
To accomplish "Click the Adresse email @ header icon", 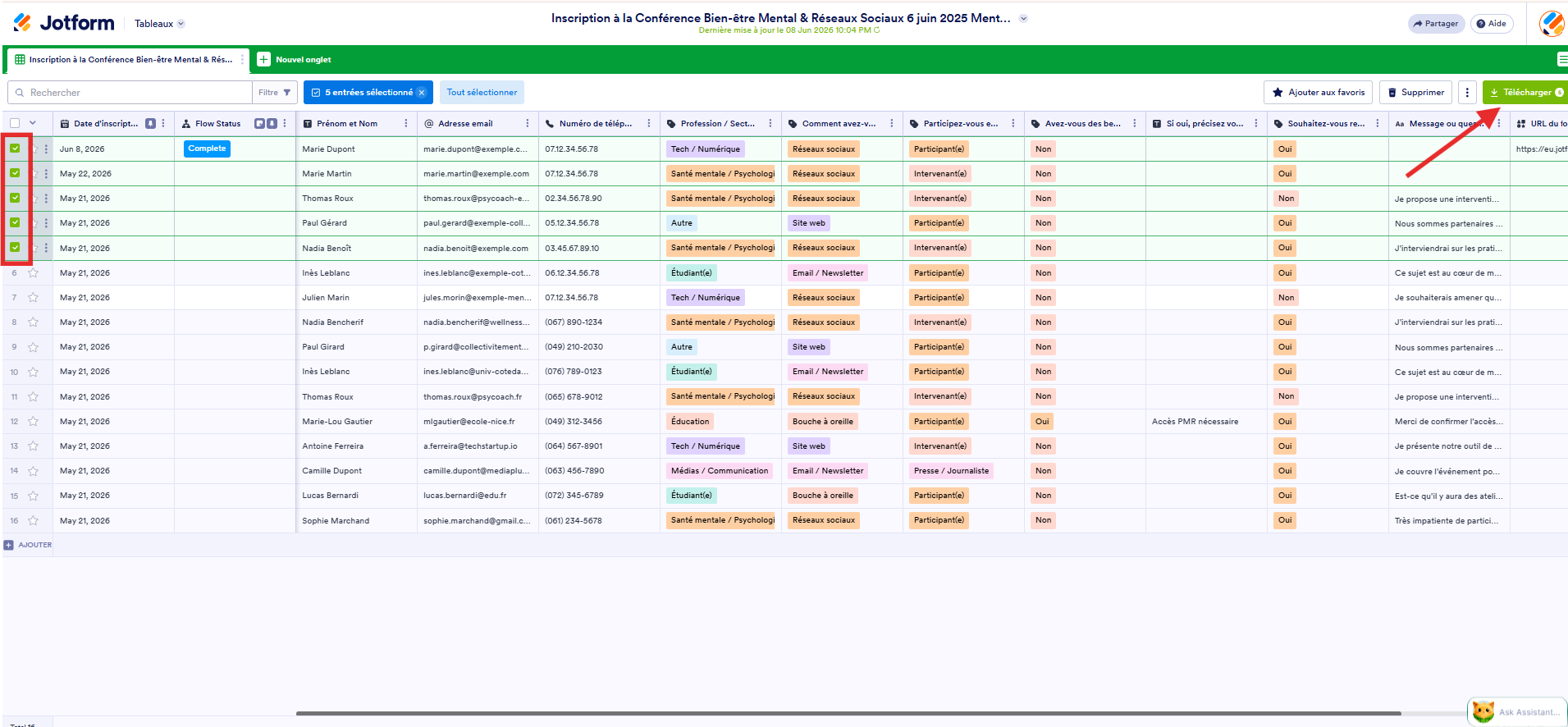I will coord(428,124).
